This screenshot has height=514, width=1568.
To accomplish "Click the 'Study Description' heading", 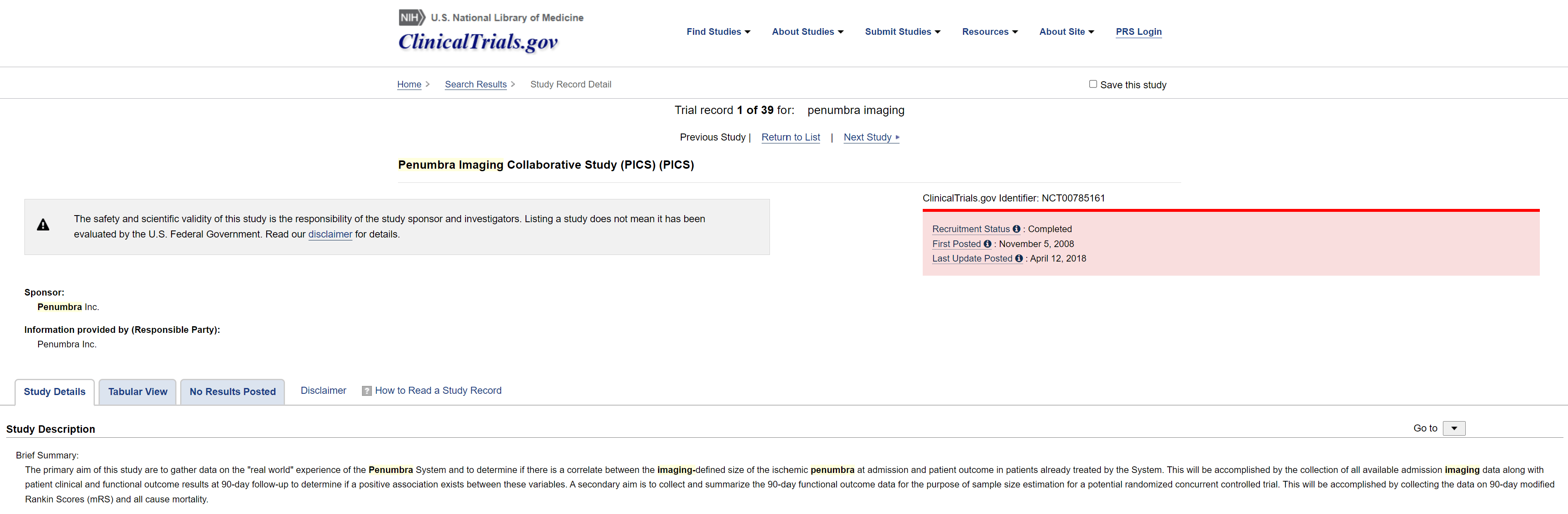I will tap(51, 429).
